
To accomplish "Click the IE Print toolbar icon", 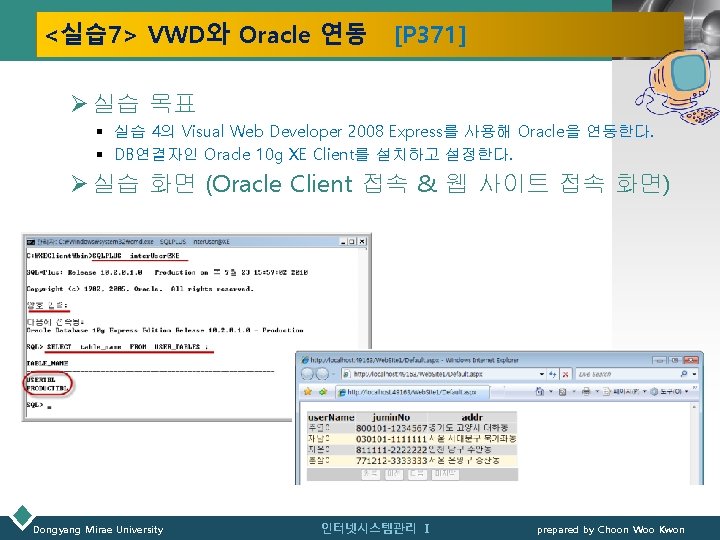I will click(586, 392).
